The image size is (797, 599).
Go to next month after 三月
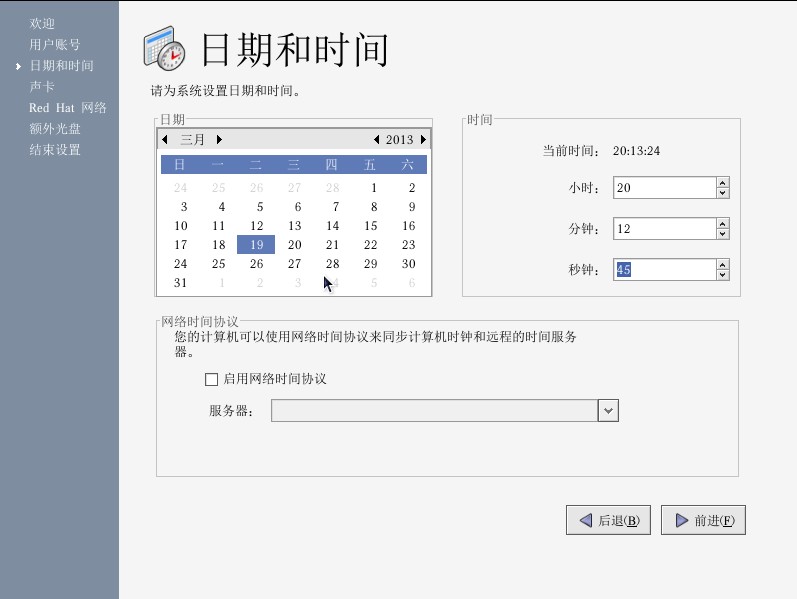[x=219, y=139]
